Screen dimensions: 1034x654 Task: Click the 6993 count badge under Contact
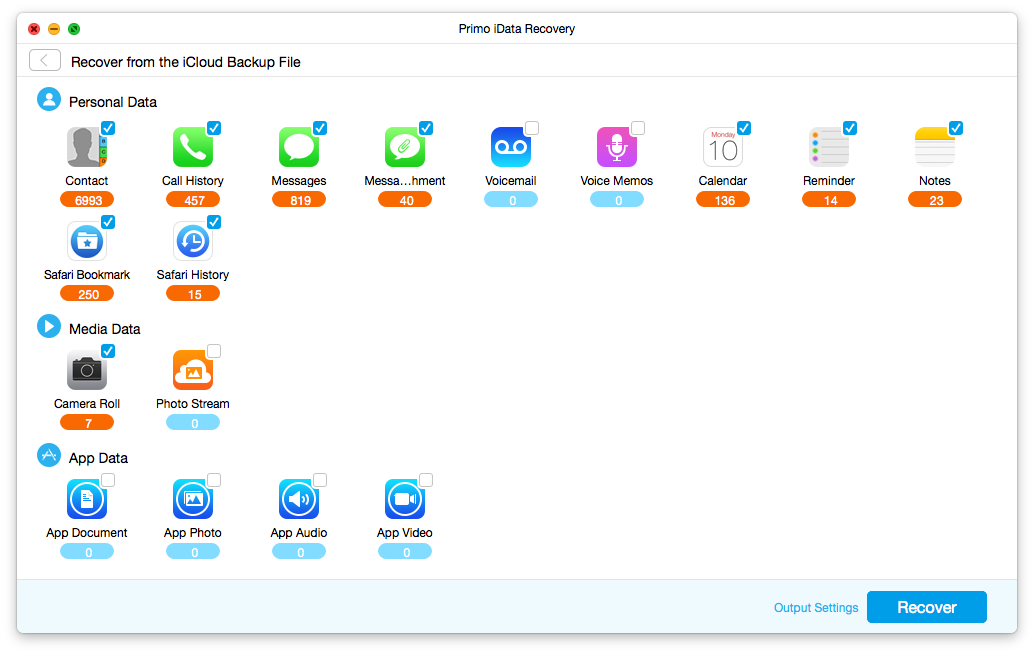pyautogui.click(x=87, y=199)
